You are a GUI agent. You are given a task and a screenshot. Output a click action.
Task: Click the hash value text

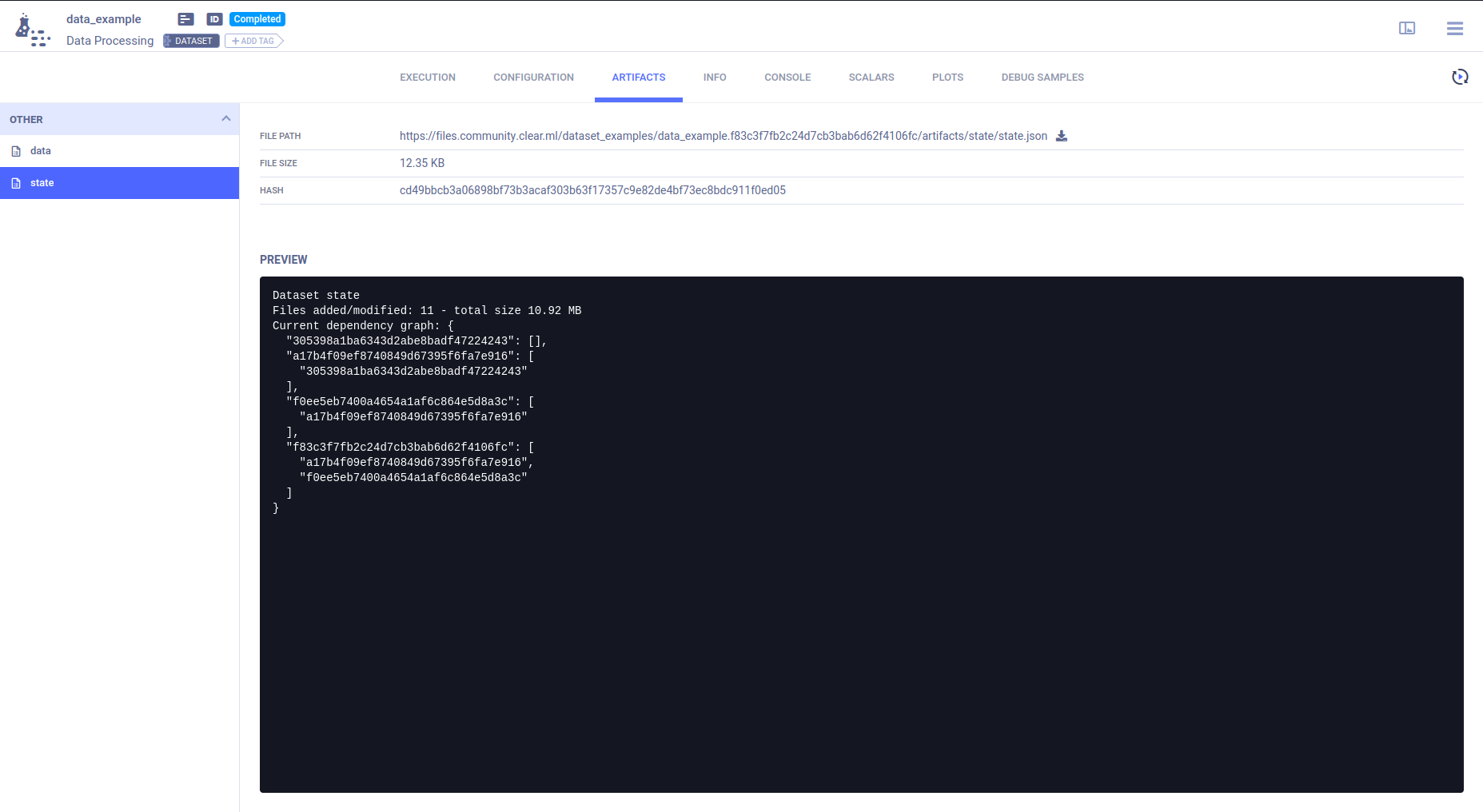[x=592, y=190]
